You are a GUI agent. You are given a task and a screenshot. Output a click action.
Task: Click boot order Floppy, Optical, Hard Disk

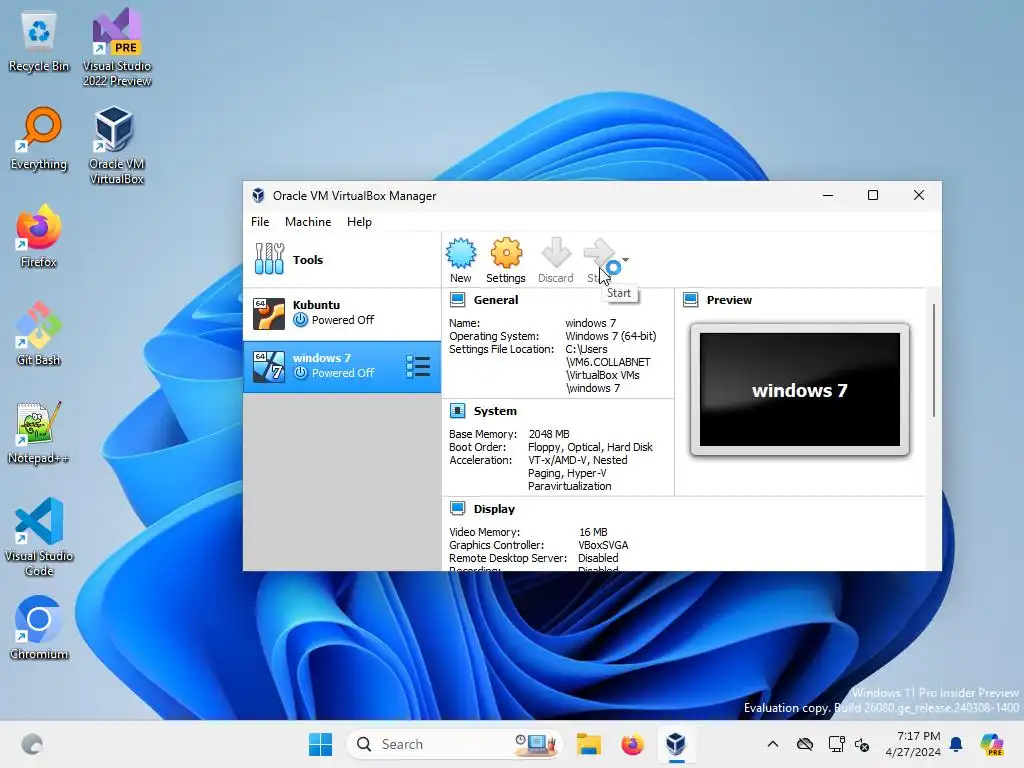(x=590, y=447)
